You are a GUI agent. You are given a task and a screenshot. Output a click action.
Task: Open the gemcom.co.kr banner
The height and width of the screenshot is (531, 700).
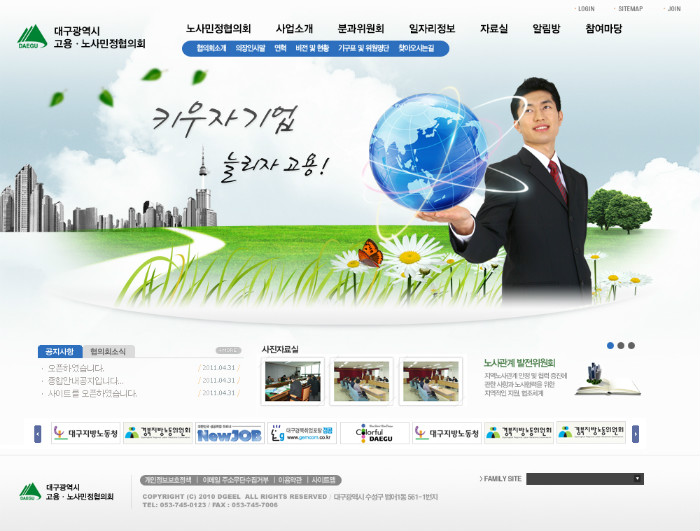(302, 434)
